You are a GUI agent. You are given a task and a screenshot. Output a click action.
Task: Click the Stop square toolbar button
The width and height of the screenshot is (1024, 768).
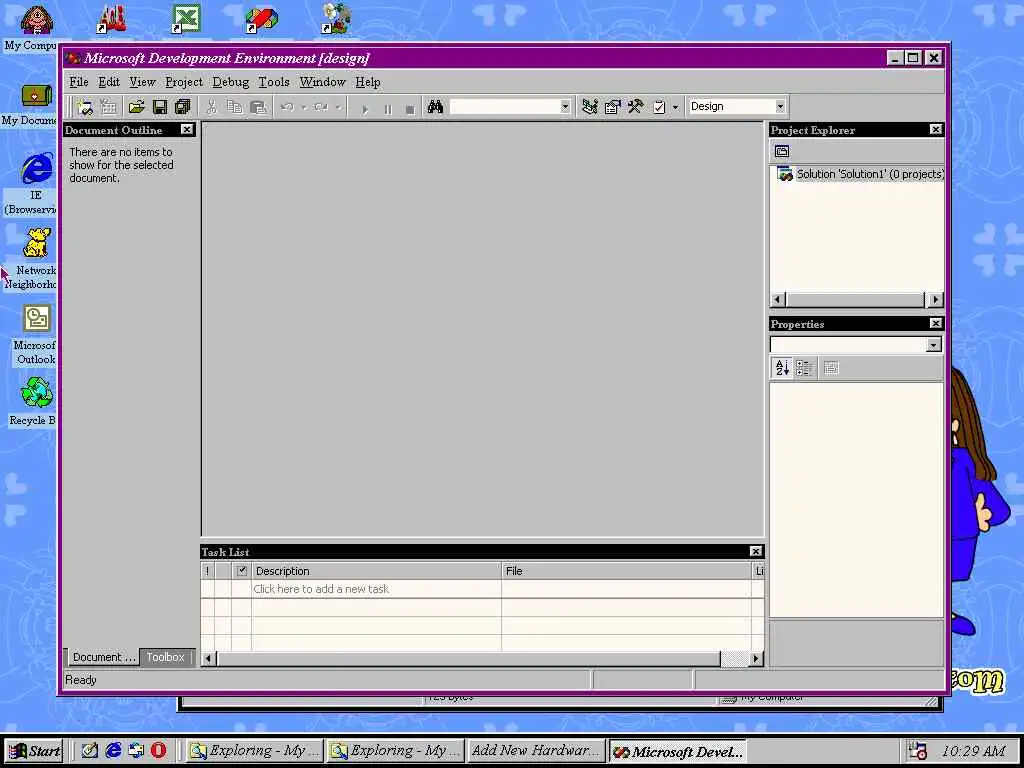(x=410, y=109)
